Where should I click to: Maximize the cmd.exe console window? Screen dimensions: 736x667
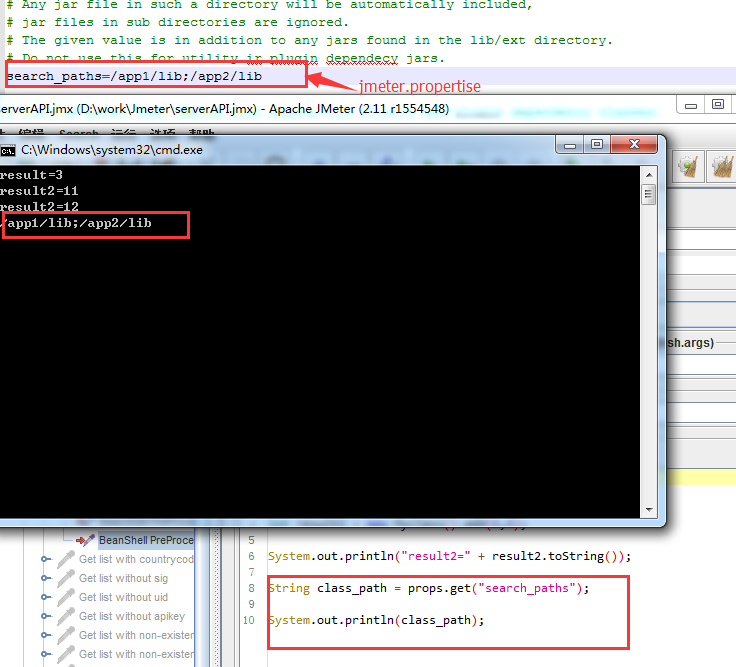point(597,145)
